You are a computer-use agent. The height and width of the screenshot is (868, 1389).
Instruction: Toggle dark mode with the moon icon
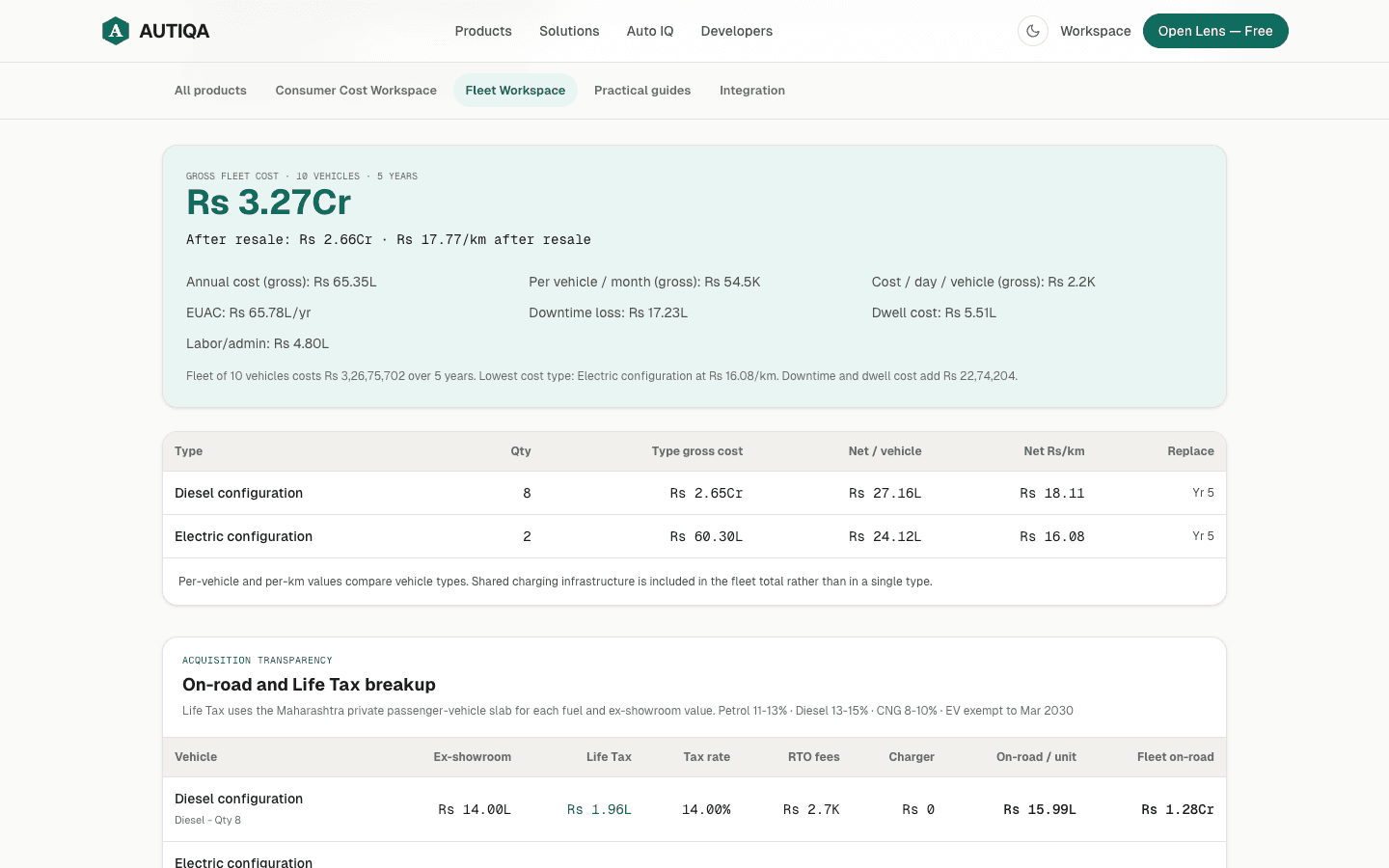(1033, 31)
